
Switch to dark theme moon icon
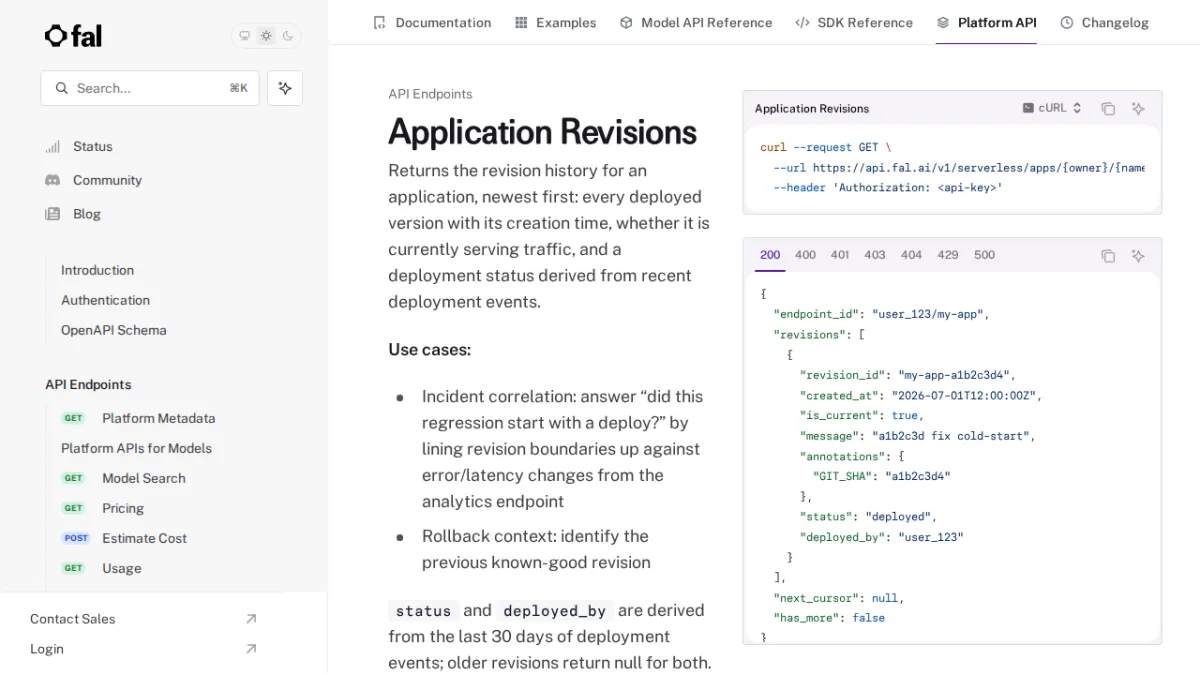click(x=288, y=36)
